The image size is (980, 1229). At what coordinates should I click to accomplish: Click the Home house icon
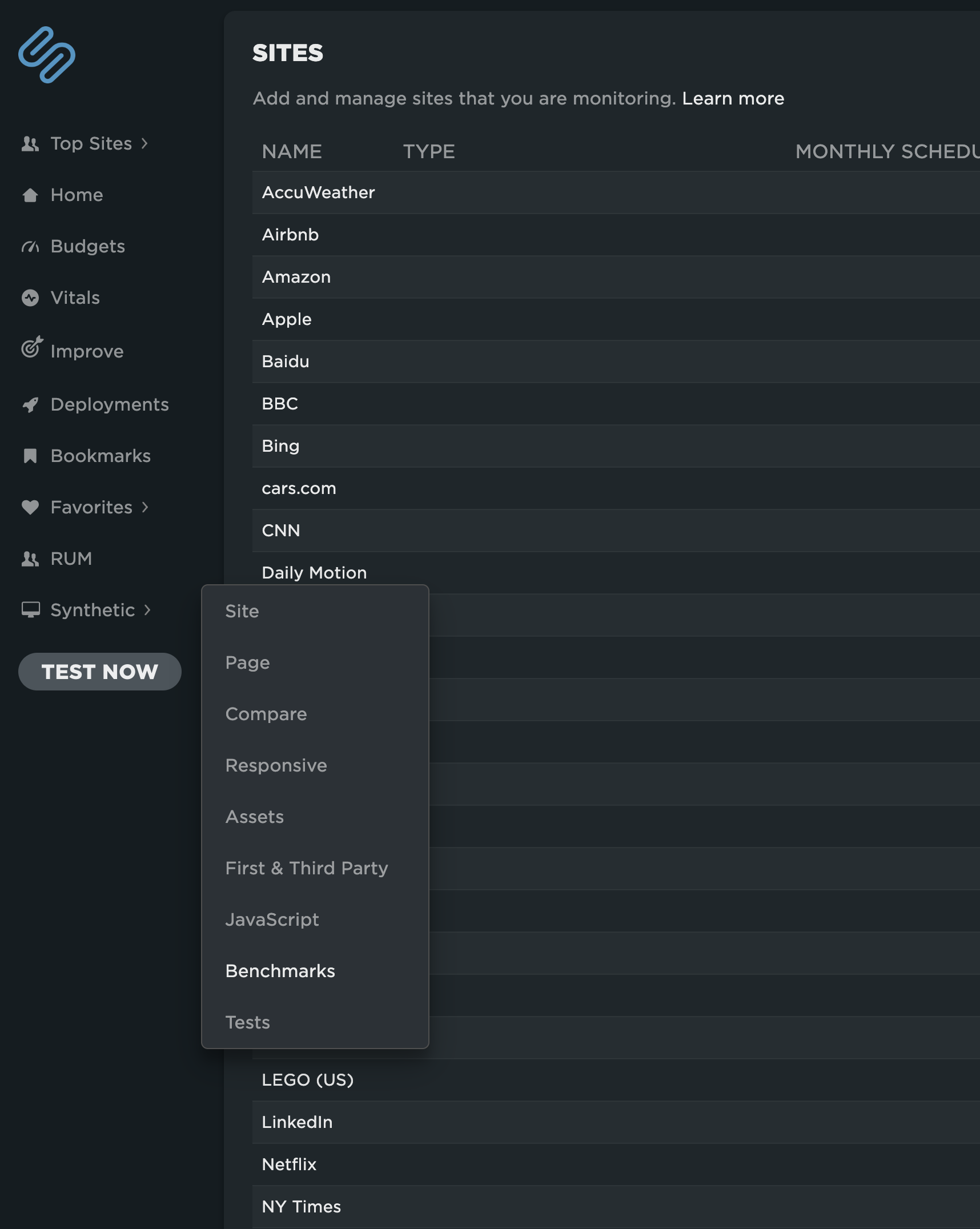[x=30, y=195]
